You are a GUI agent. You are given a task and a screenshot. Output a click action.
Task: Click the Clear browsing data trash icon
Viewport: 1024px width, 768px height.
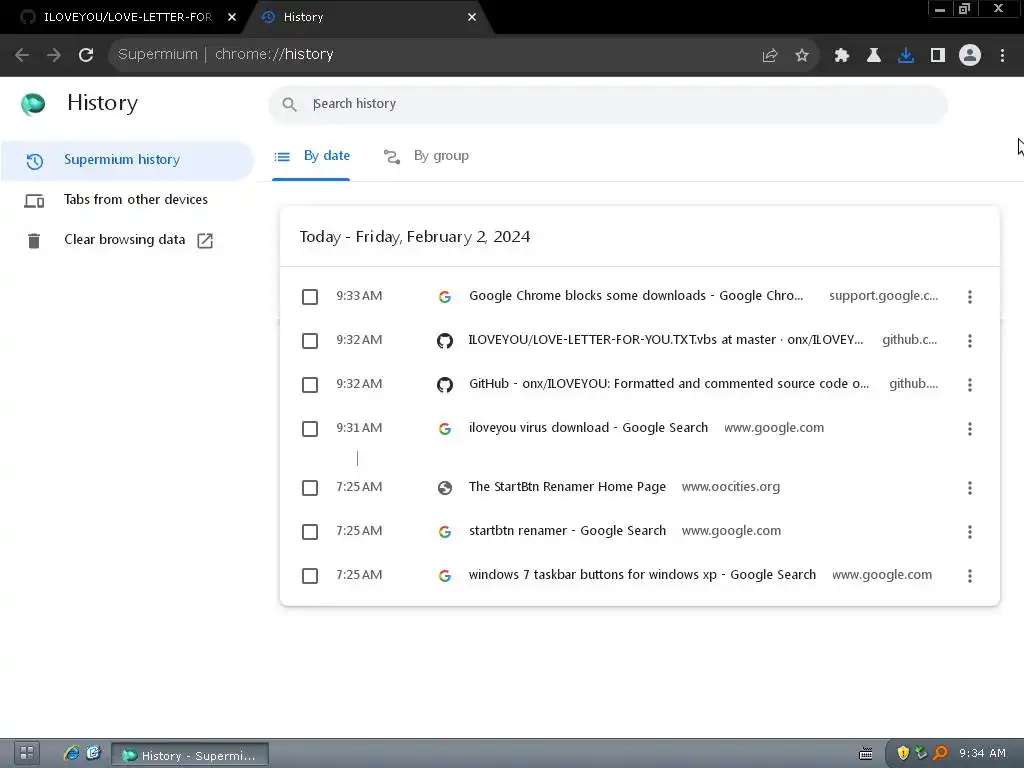(34, 240)
